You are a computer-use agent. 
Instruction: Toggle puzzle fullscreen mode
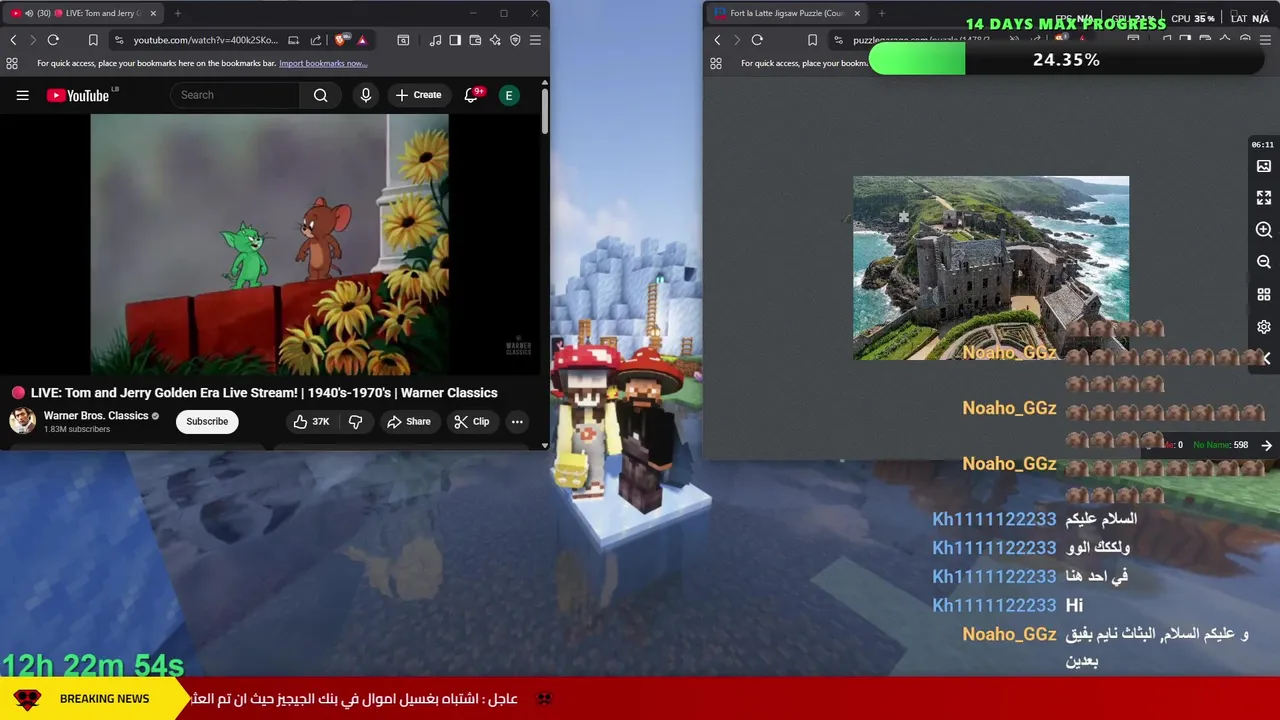click(x=1264, y=198)
